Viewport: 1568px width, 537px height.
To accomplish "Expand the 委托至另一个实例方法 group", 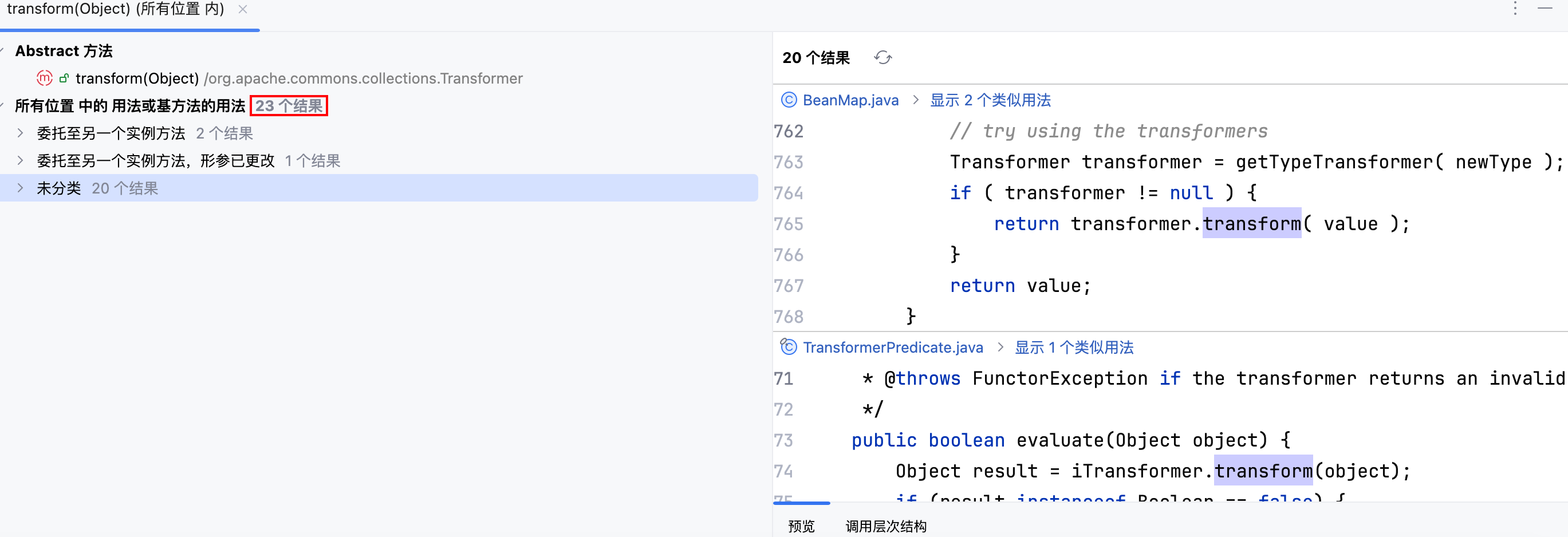I will click(x=20, y=133).
